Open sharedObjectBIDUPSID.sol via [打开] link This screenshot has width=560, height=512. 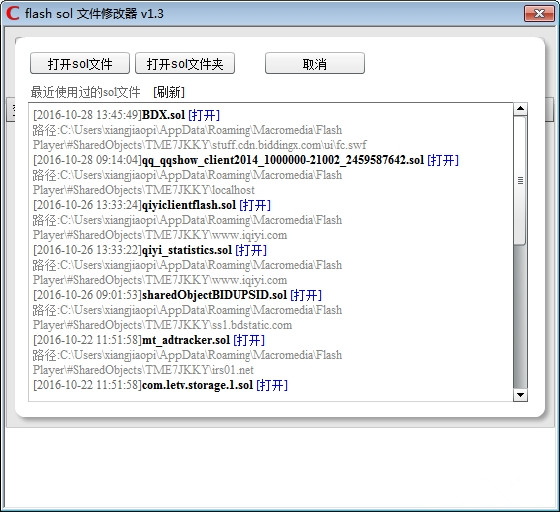point(306,295)
